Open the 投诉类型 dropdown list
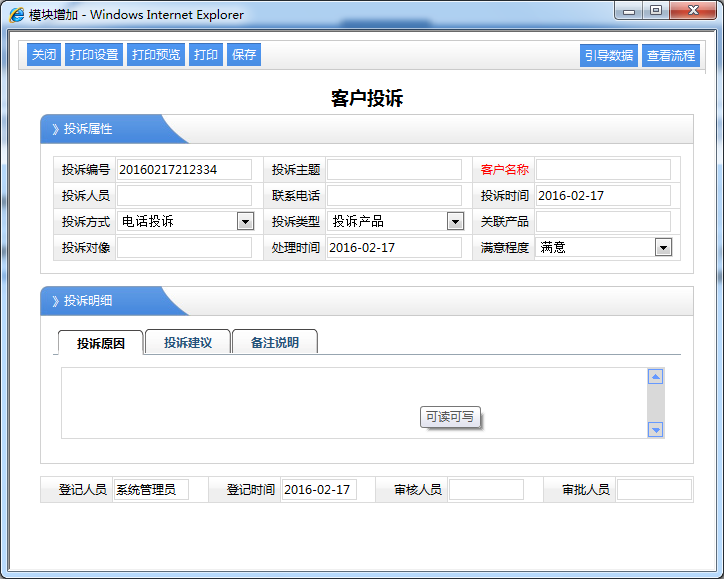Image resolution: width=724 pixels, height=579 pixels. (455, 221)
